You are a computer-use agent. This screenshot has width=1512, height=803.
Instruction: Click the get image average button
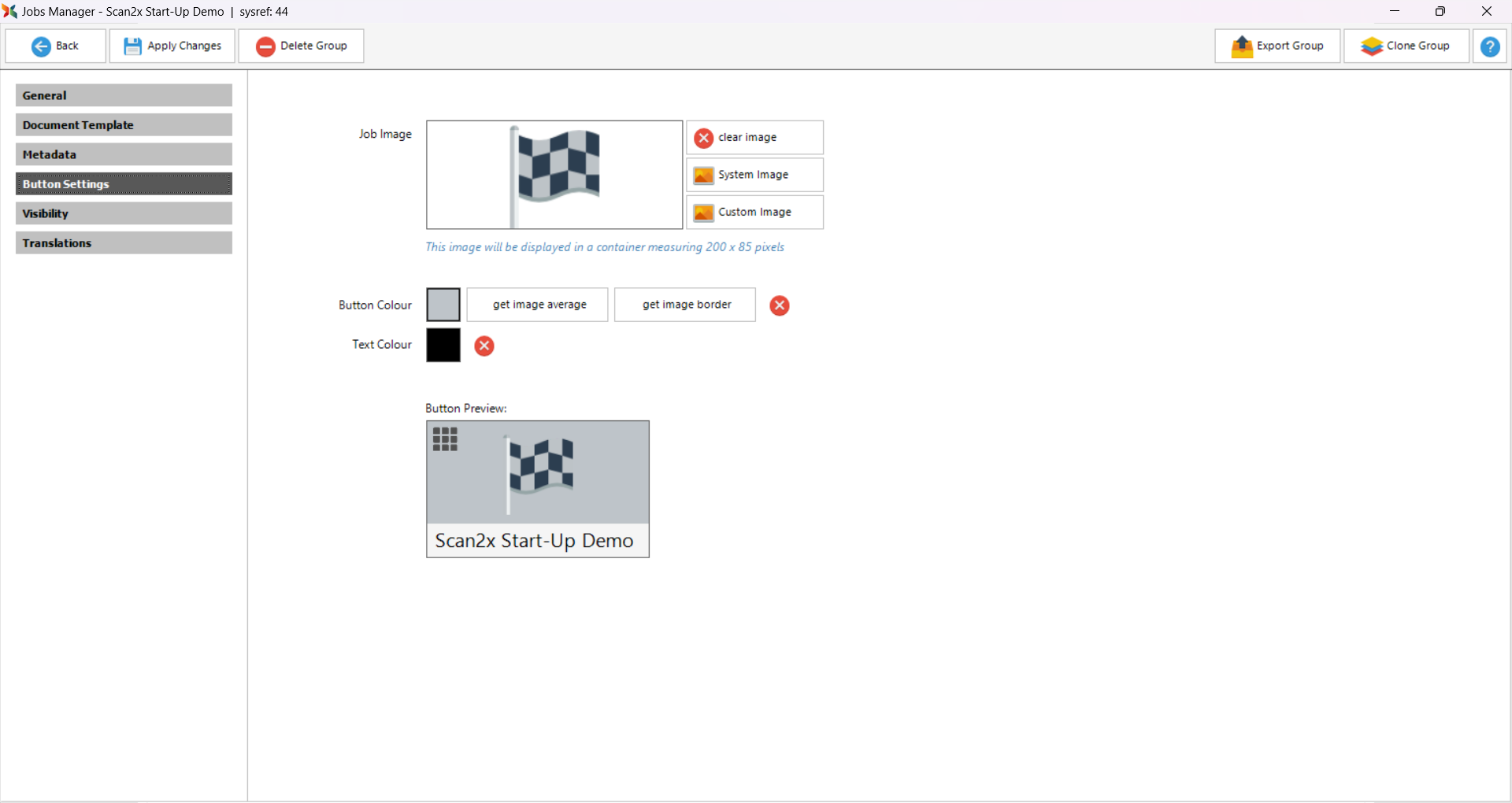click(x=537, y=305)
